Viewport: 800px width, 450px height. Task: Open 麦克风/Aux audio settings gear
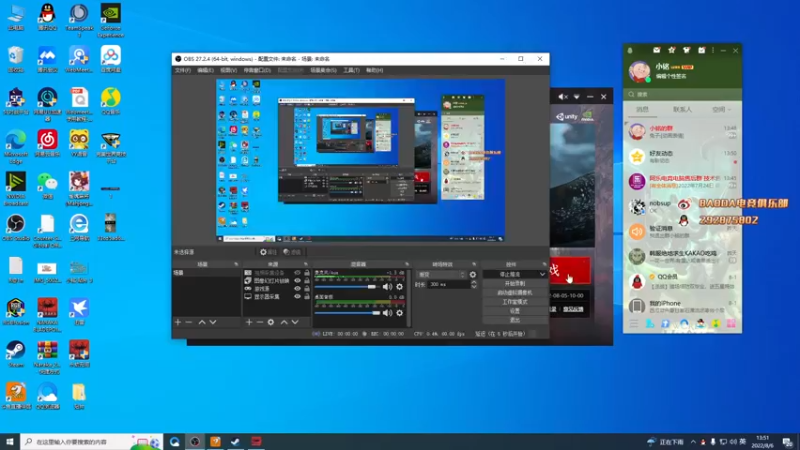pyautogui.click(x=399, y=287)
